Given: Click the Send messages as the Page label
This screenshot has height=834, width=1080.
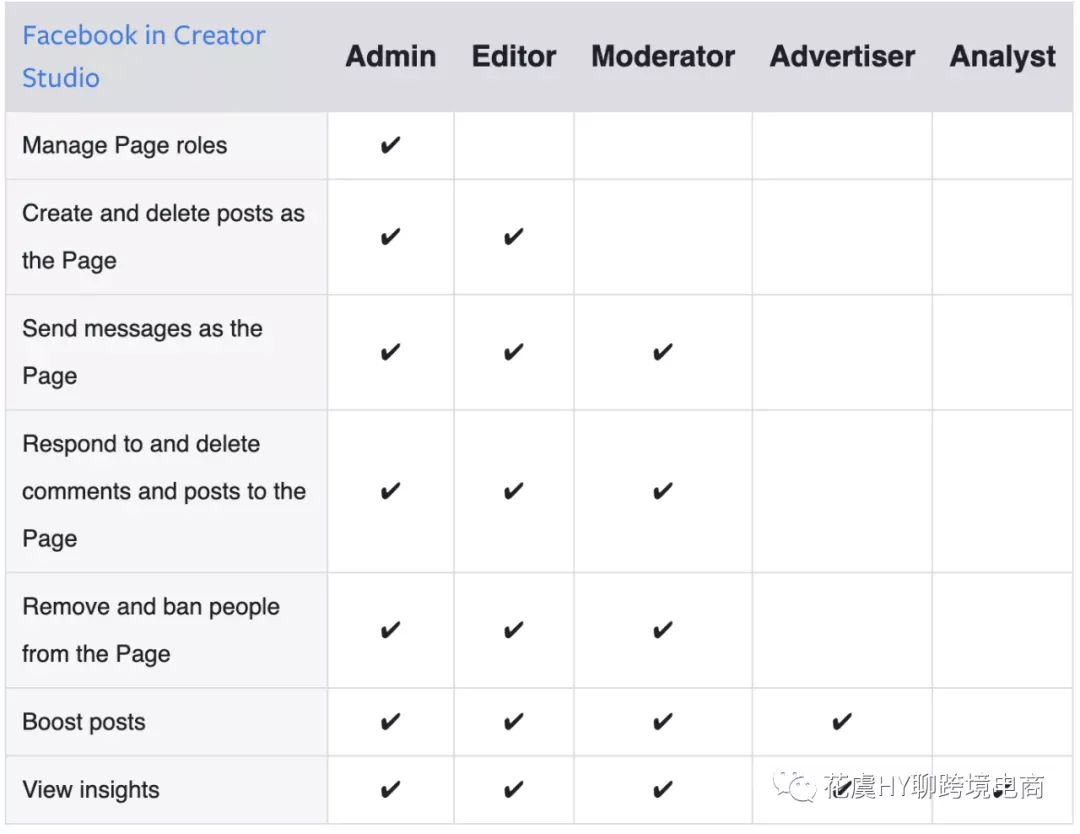Looking at the screenshot, I should (143, 353).
